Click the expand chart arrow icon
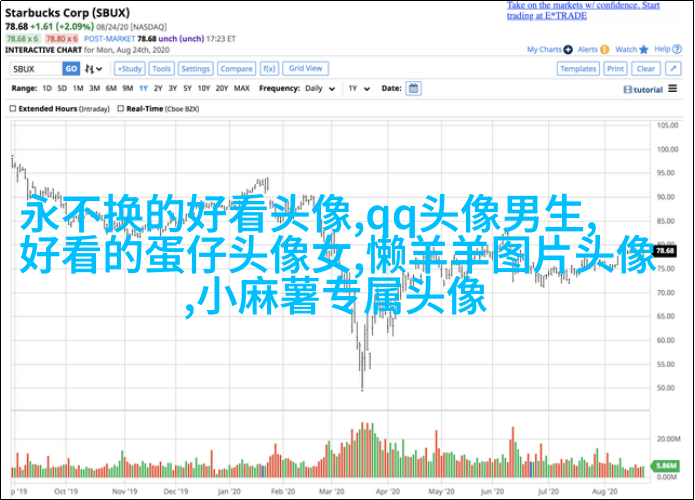Image resolution: width=695 pixels, height=500 pixels. click(673, 69)
